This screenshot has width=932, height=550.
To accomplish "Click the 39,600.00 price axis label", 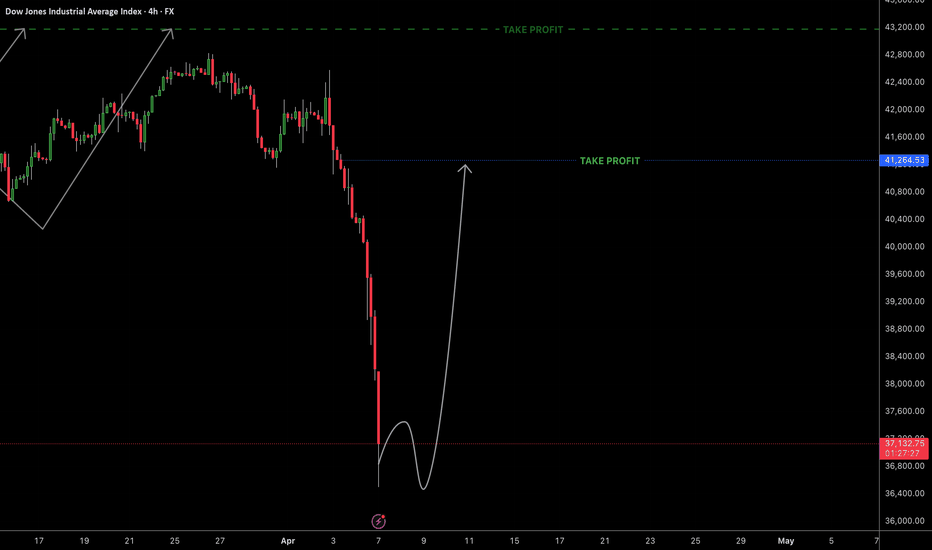I will (904, 274).
